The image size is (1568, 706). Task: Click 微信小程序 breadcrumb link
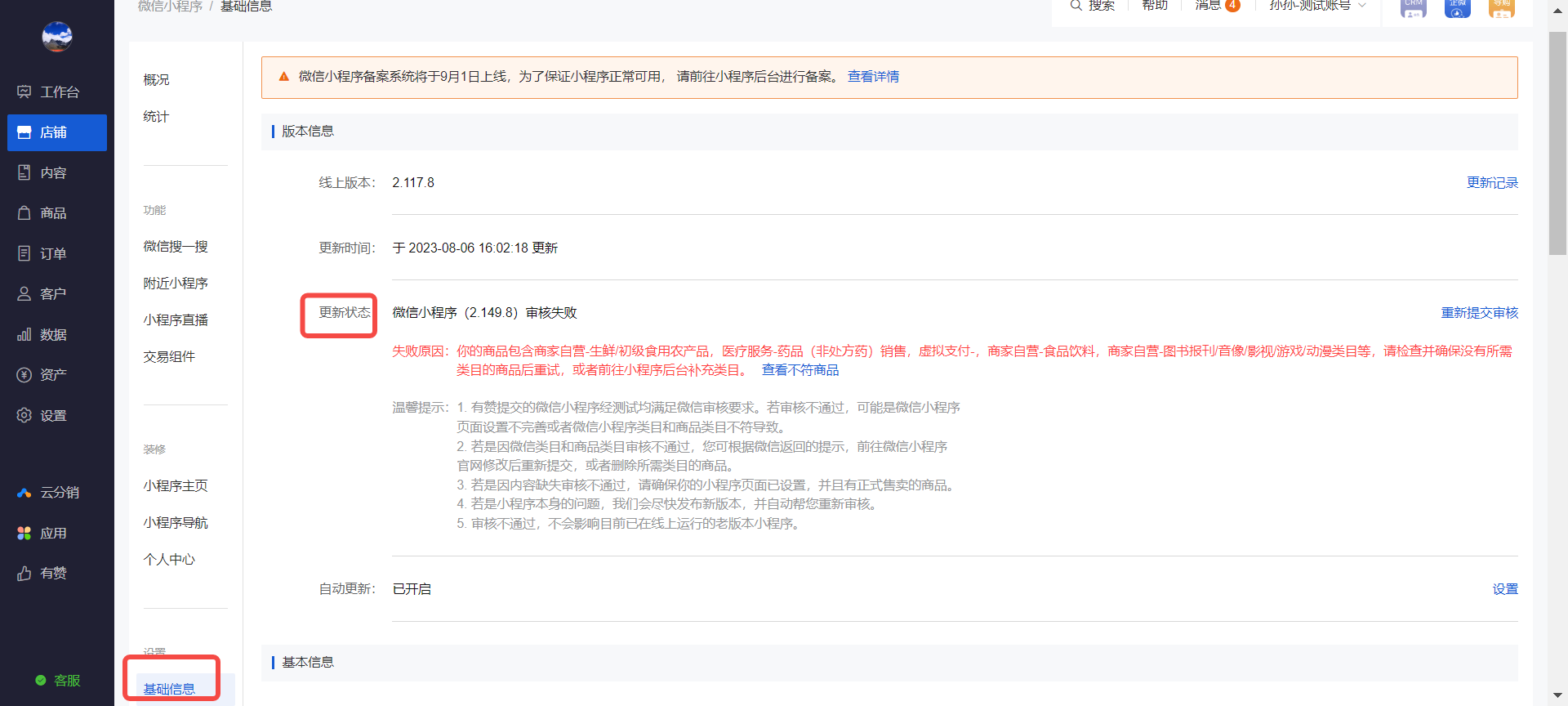click(x=170, y=6)
